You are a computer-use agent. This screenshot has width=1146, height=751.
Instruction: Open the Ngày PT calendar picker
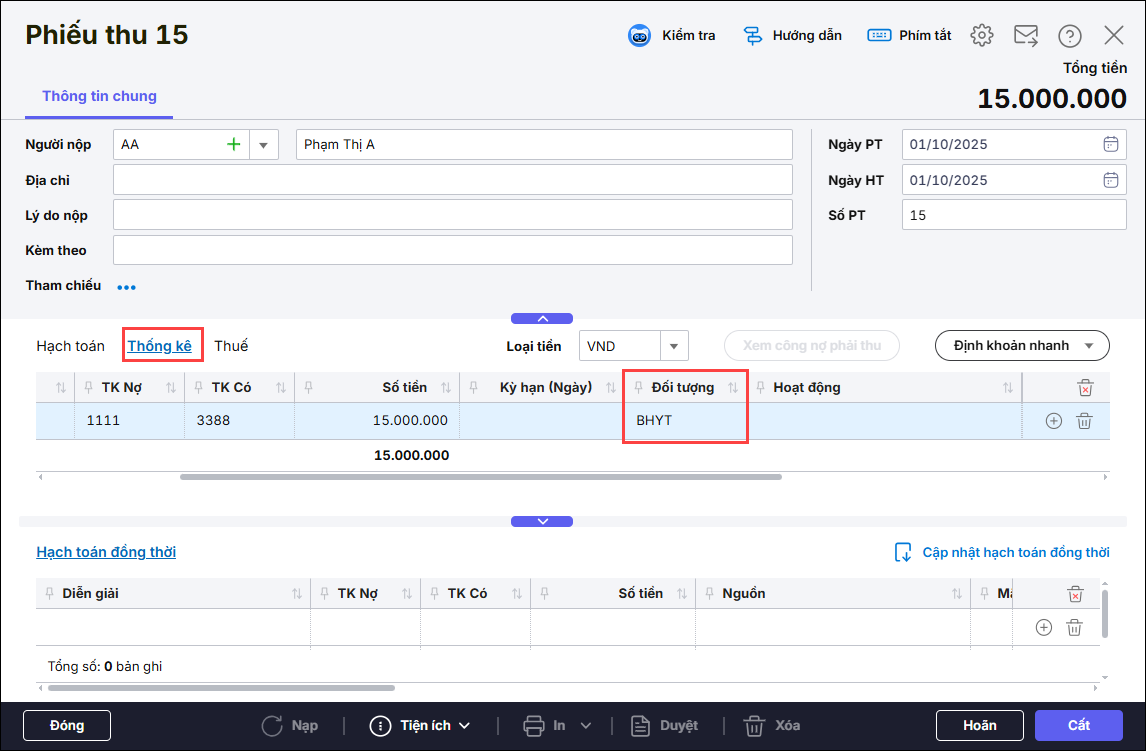[1110, 145]
